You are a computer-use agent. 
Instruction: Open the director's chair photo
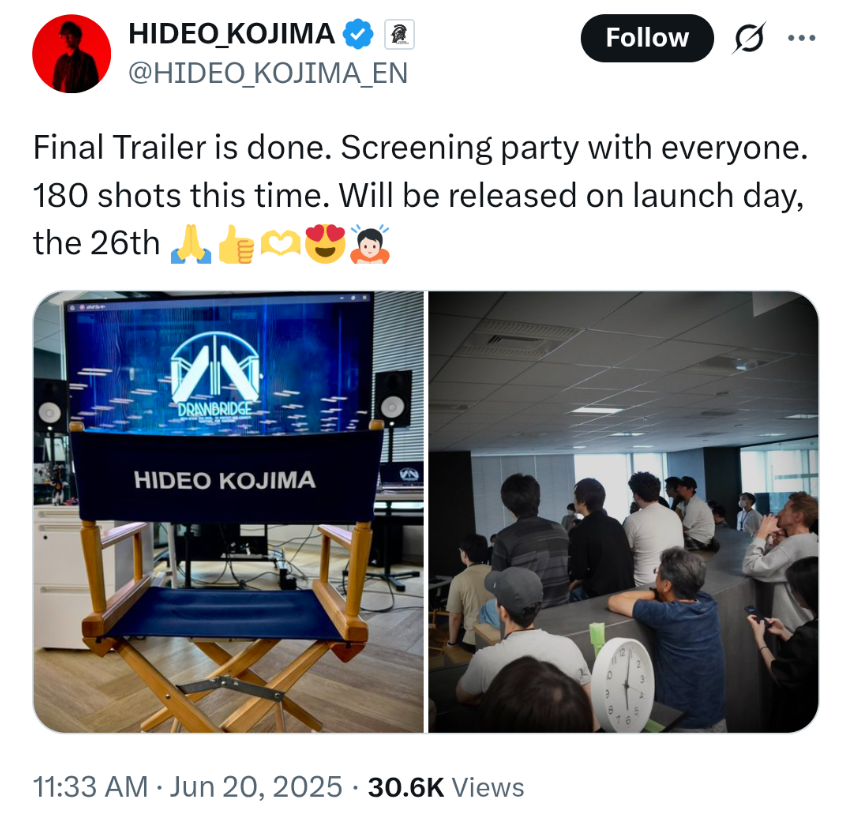coord(228,512)
